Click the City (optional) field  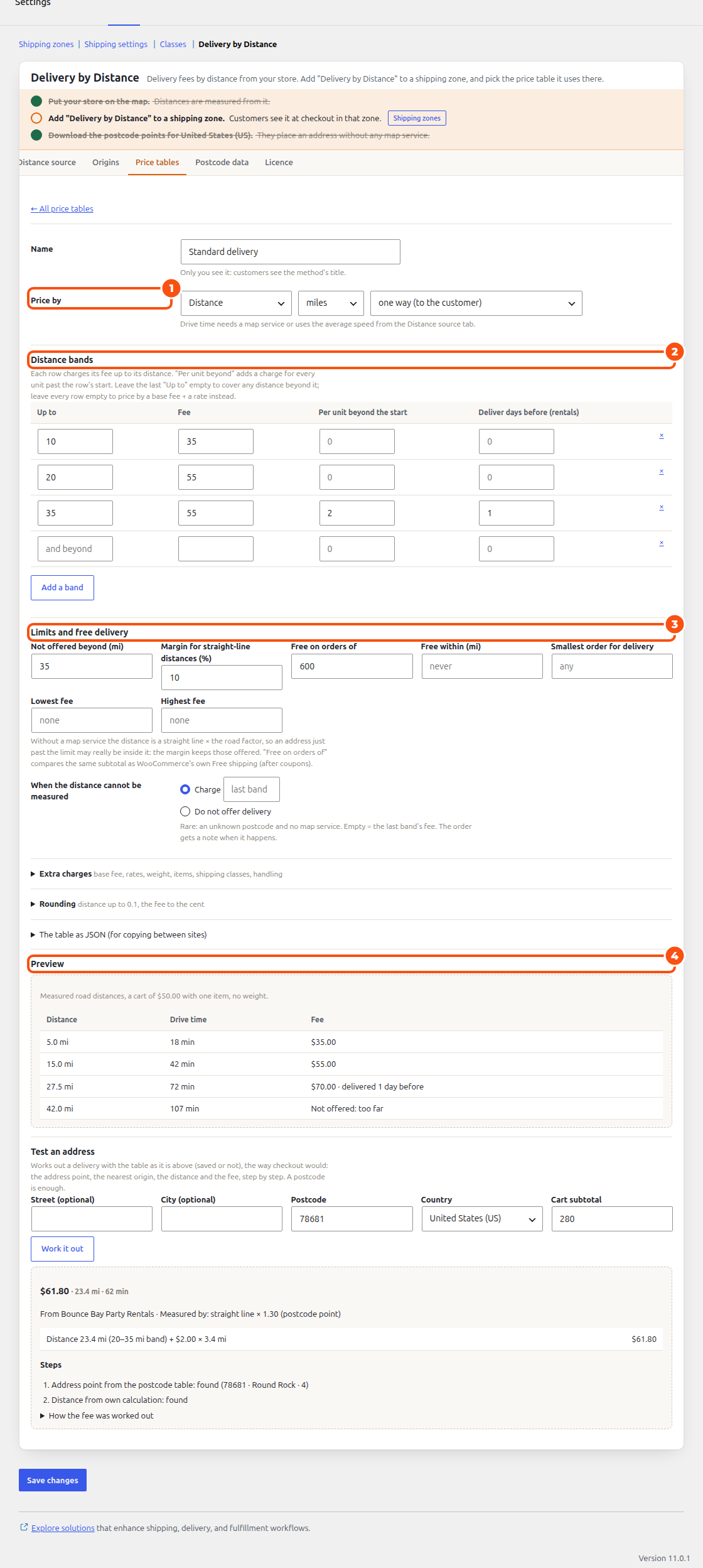click(x=222, y=1219)
